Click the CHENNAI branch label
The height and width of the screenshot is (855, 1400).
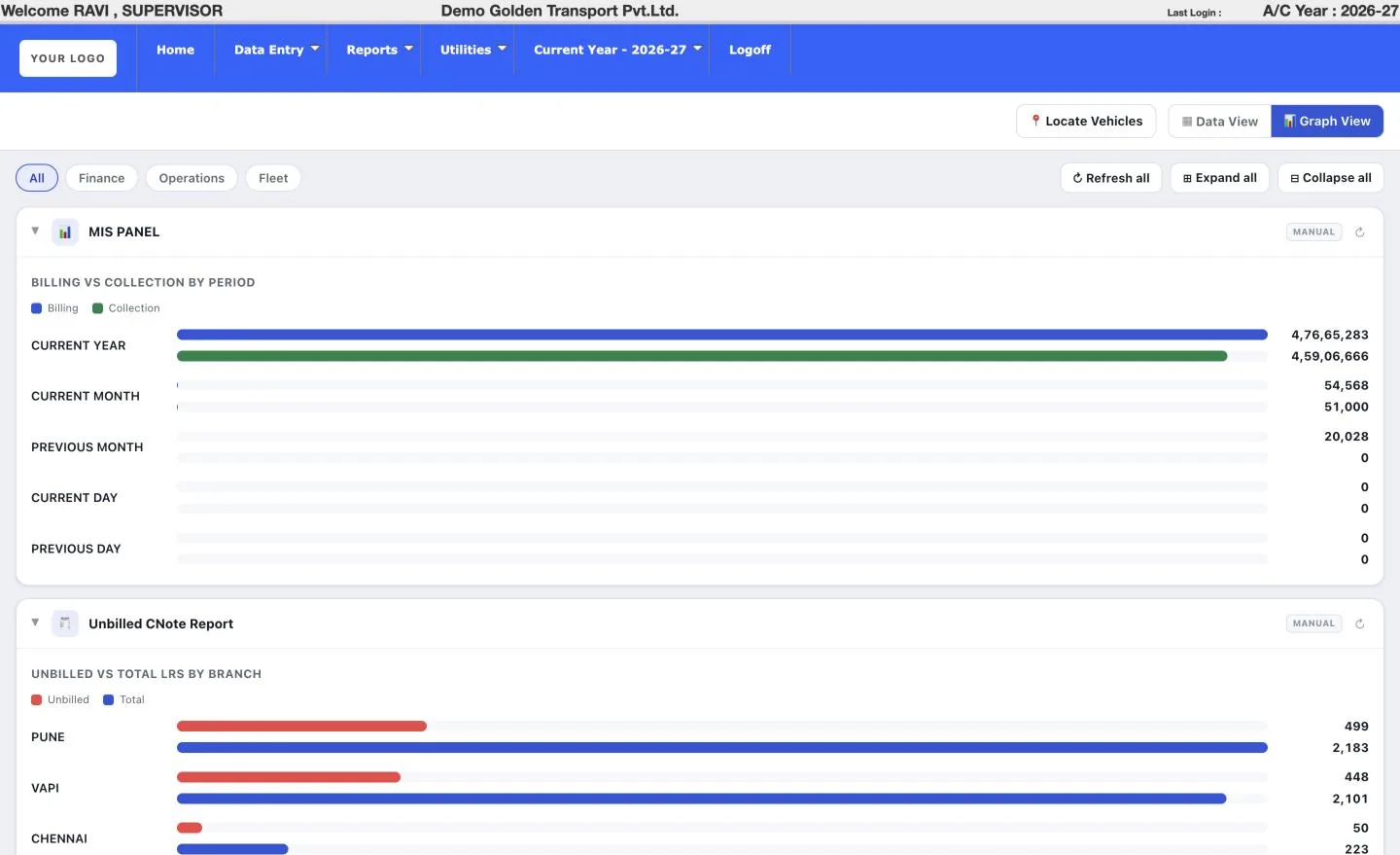[59, 839]
